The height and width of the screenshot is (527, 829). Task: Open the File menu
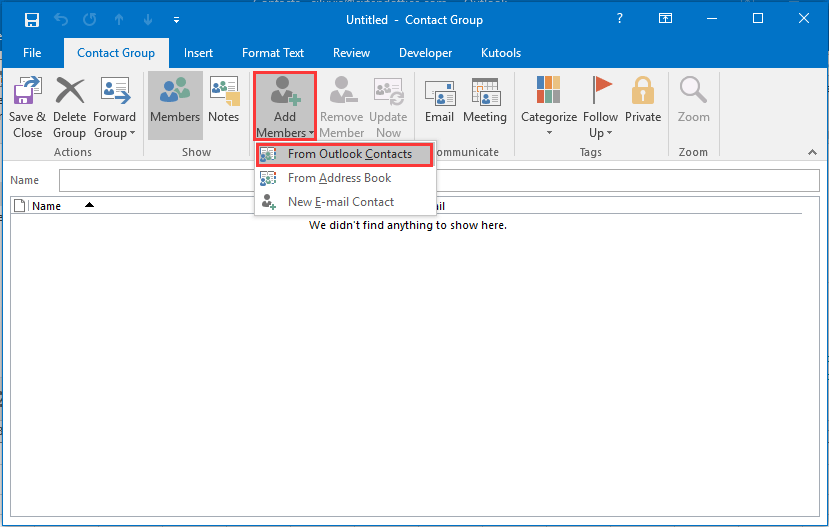pos(32,53)
